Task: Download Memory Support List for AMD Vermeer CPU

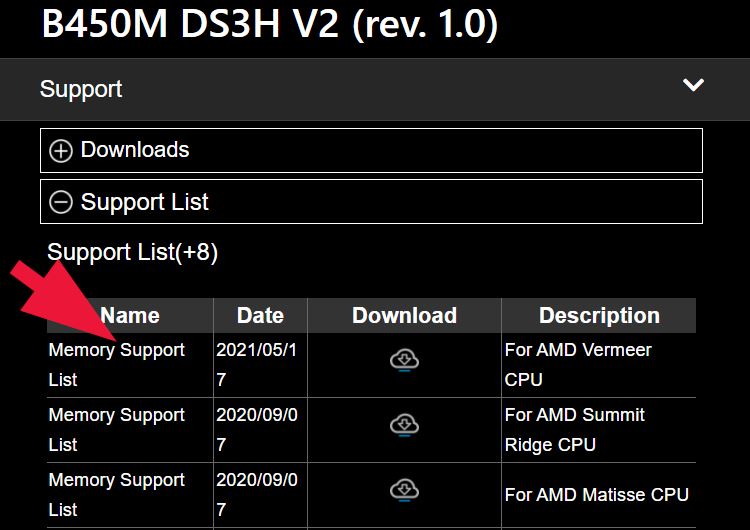Action: pyautogui.click(x=404, y=361)
